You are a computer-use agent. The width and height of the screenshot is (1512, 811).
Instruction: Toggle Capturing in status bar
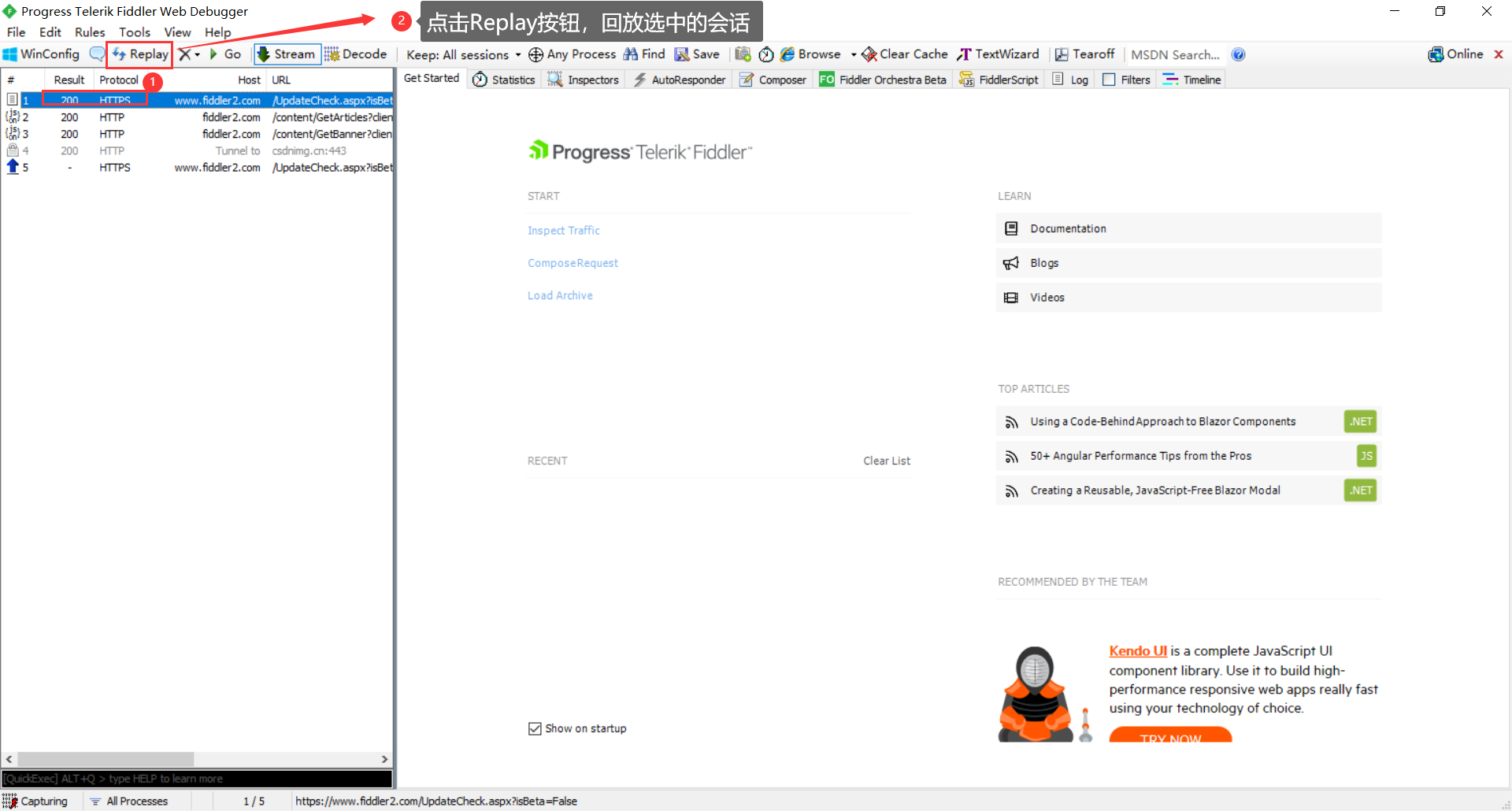tap(36, 801)
